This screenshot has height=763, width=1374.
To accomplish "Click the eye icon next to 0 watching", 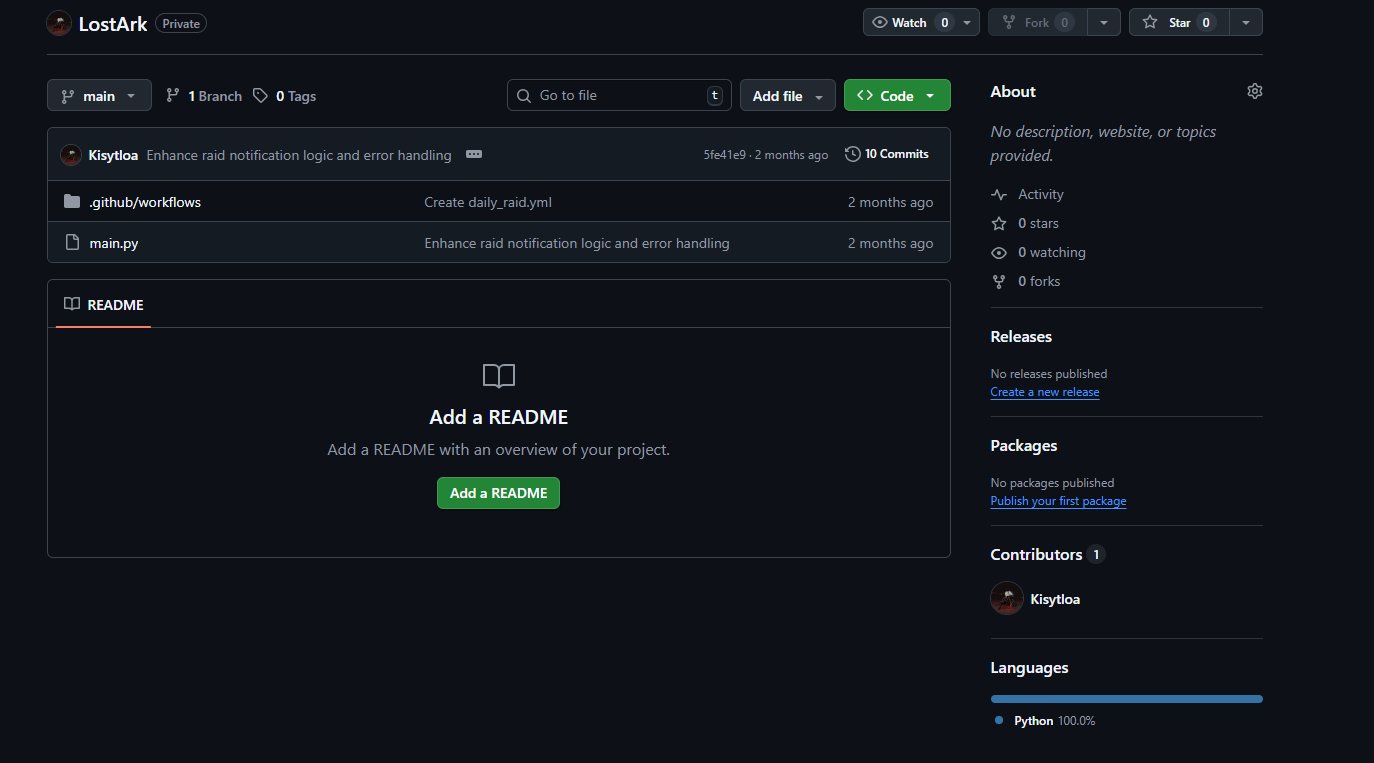I will [998, 253].
